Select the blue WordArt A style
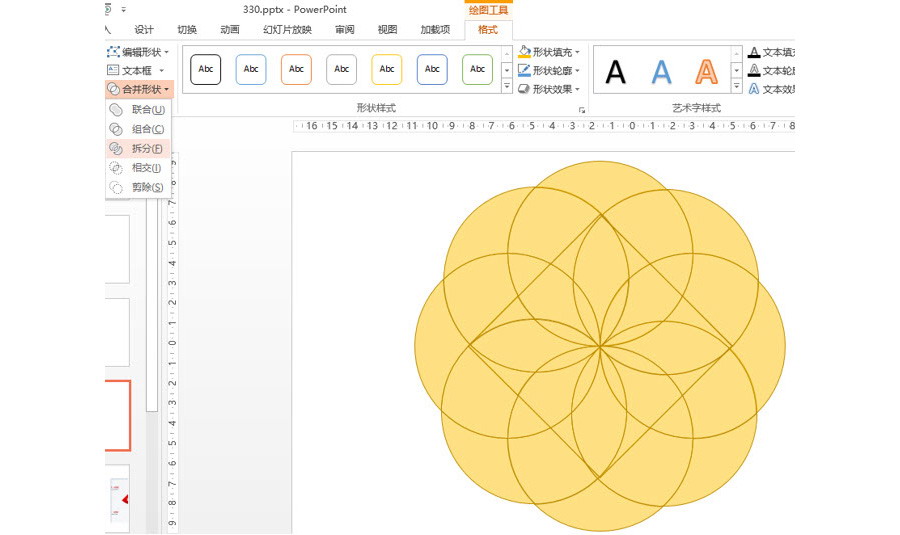The height and width of the screenshot is (535, 900). point(661,71)
